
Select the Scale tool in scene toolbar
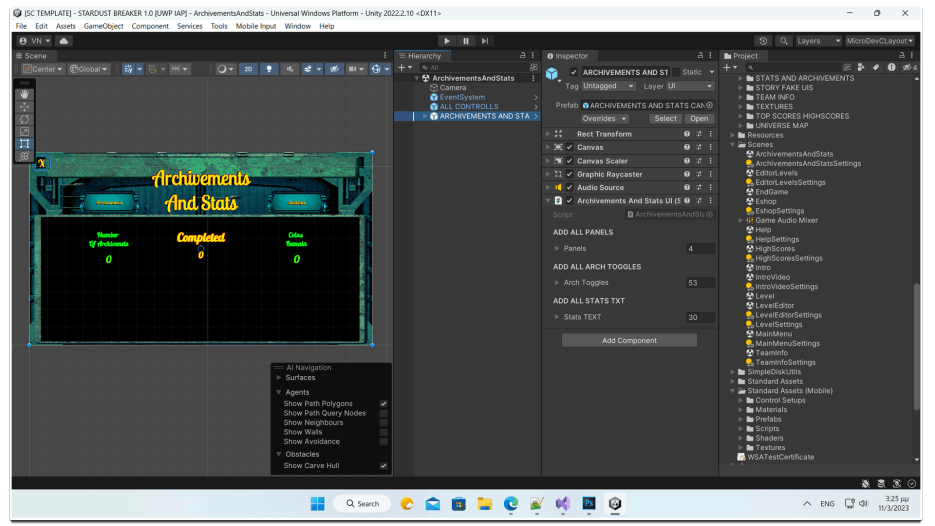(x=25, y=131)
